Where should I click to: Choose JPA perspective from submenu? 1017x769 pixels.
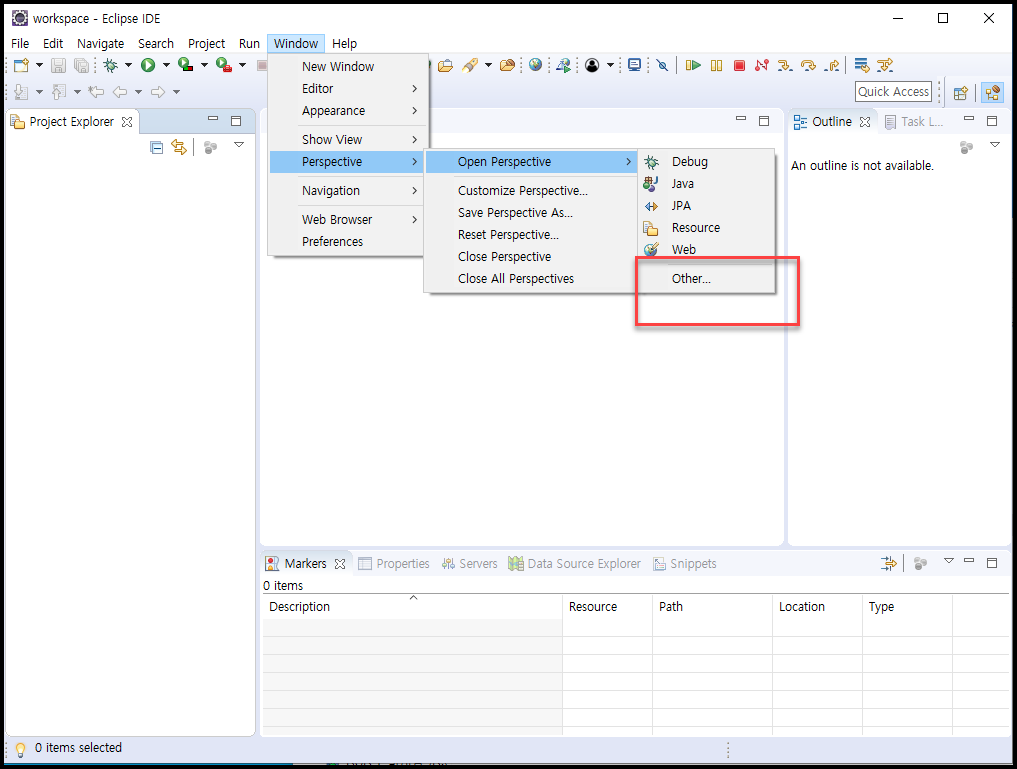tap(707, 206)
